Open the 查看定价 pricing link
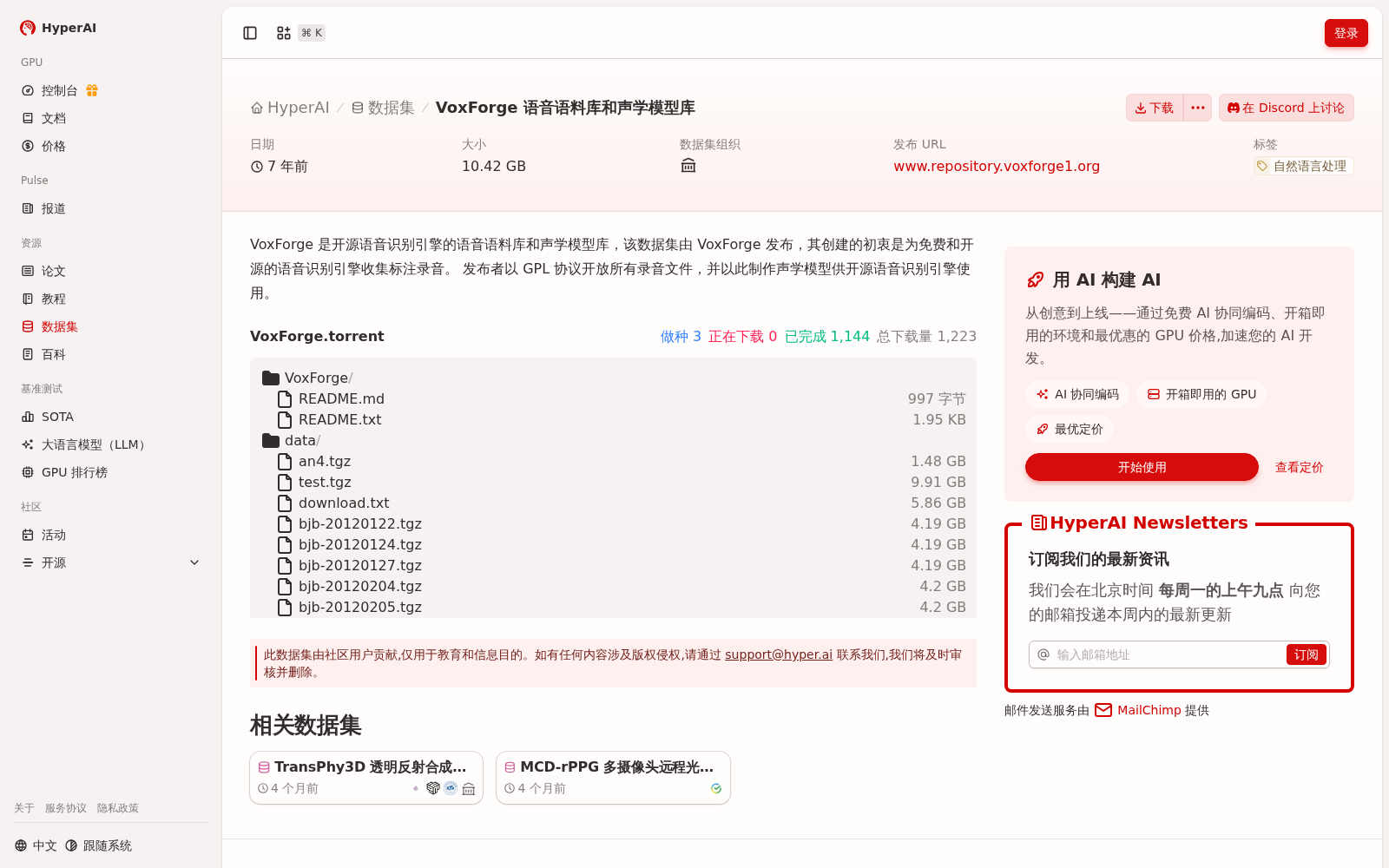Image resolution: width=1389 pixels, height=868 pixels. click(x=1299, y=467)
